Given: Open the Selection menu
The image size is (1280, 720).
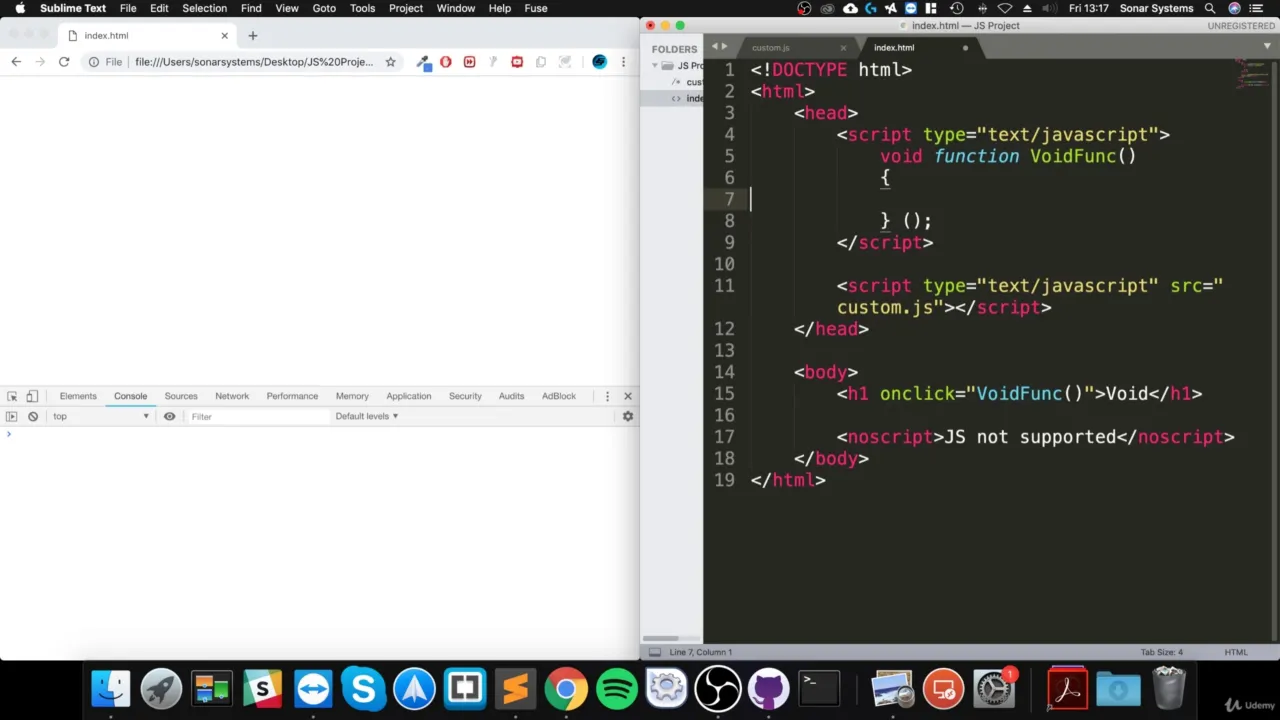Looking at the screenshot, I should click(204, 8).
